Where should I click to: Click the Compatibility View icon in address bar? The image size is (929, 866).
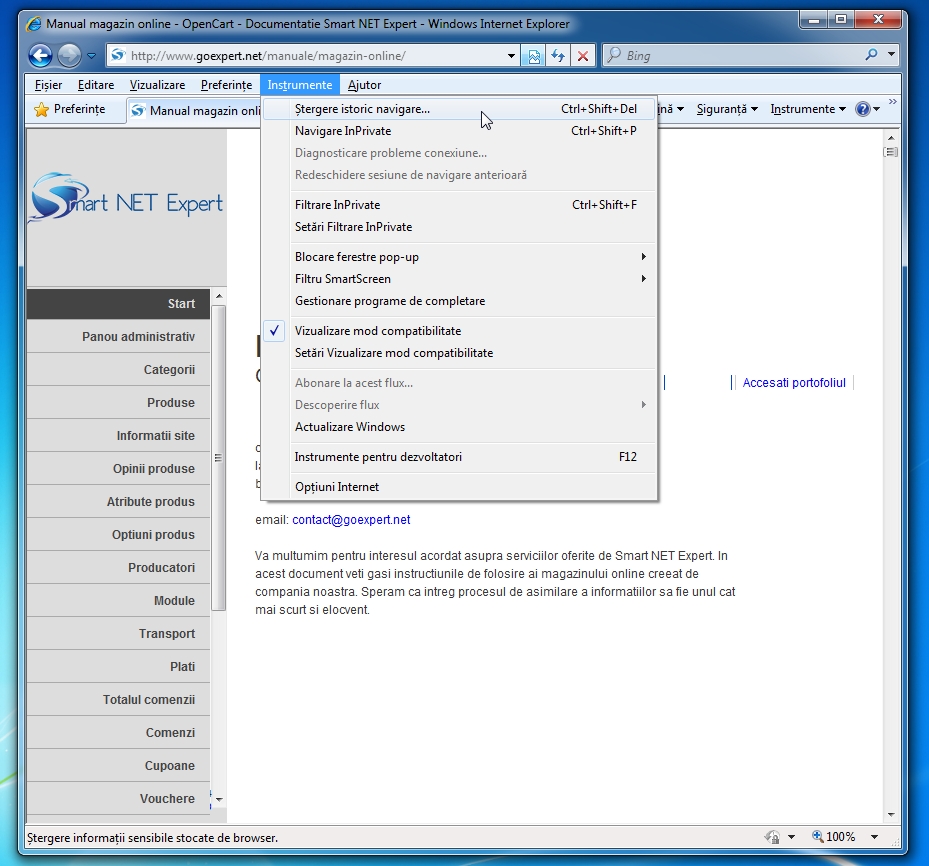[x=535, y=56]
